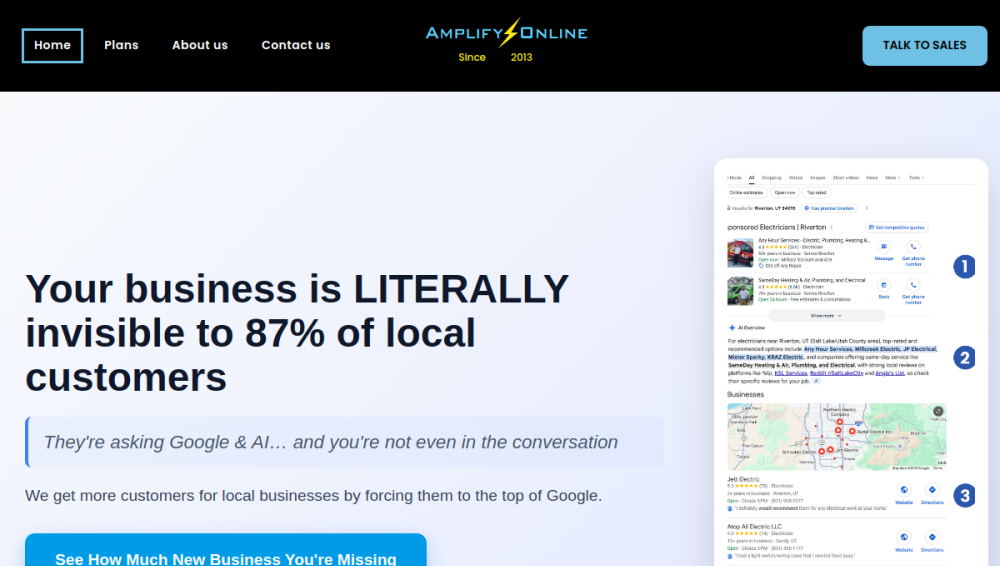Select the All tab in search preview
Viewport: 1000px width, 566px height.
751,178
